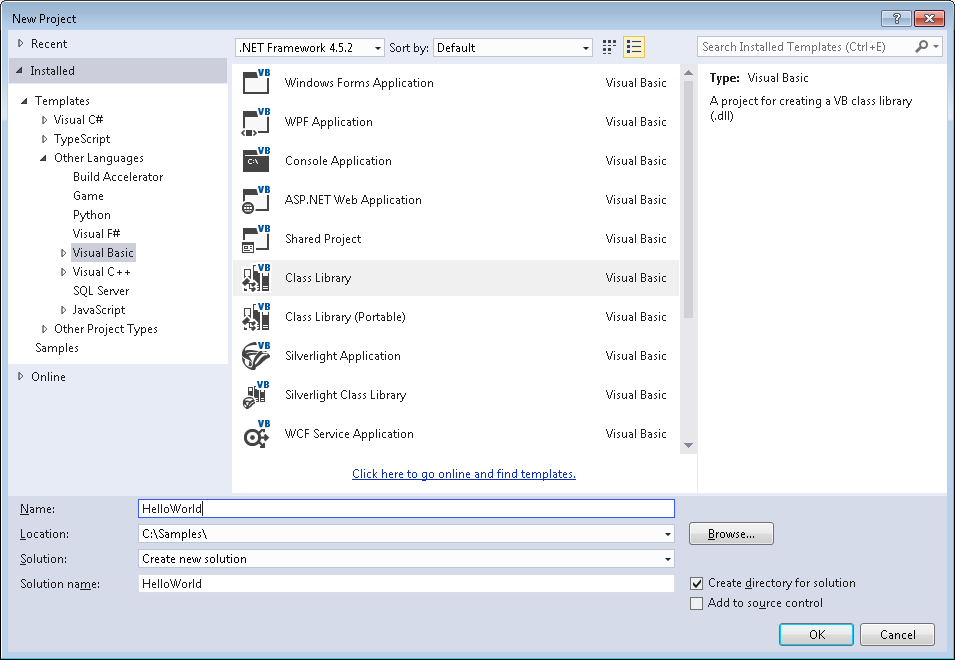This screenshot has height=660, width=955.
Task: Click the Class Library template icon
Action: pyautogui.click(x=256, y=278)
